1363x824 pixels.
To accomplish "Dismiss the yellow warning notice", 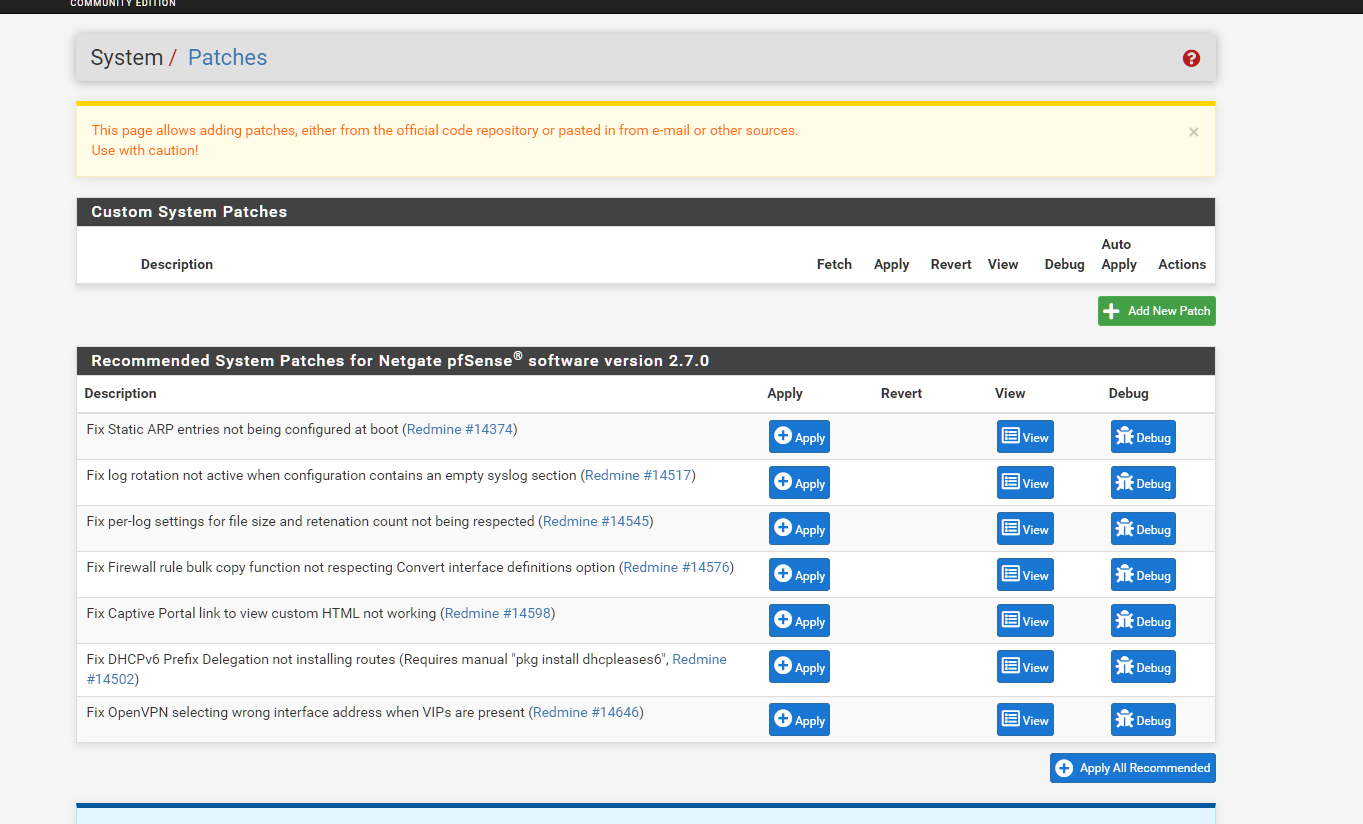I will pos(1193,132).
